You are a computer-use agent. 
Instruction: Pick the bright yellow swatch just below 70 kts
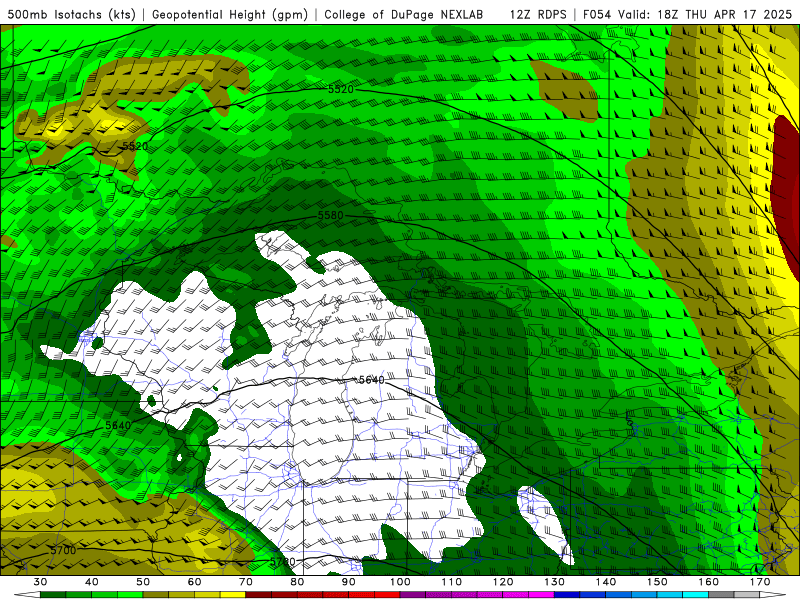233,595
